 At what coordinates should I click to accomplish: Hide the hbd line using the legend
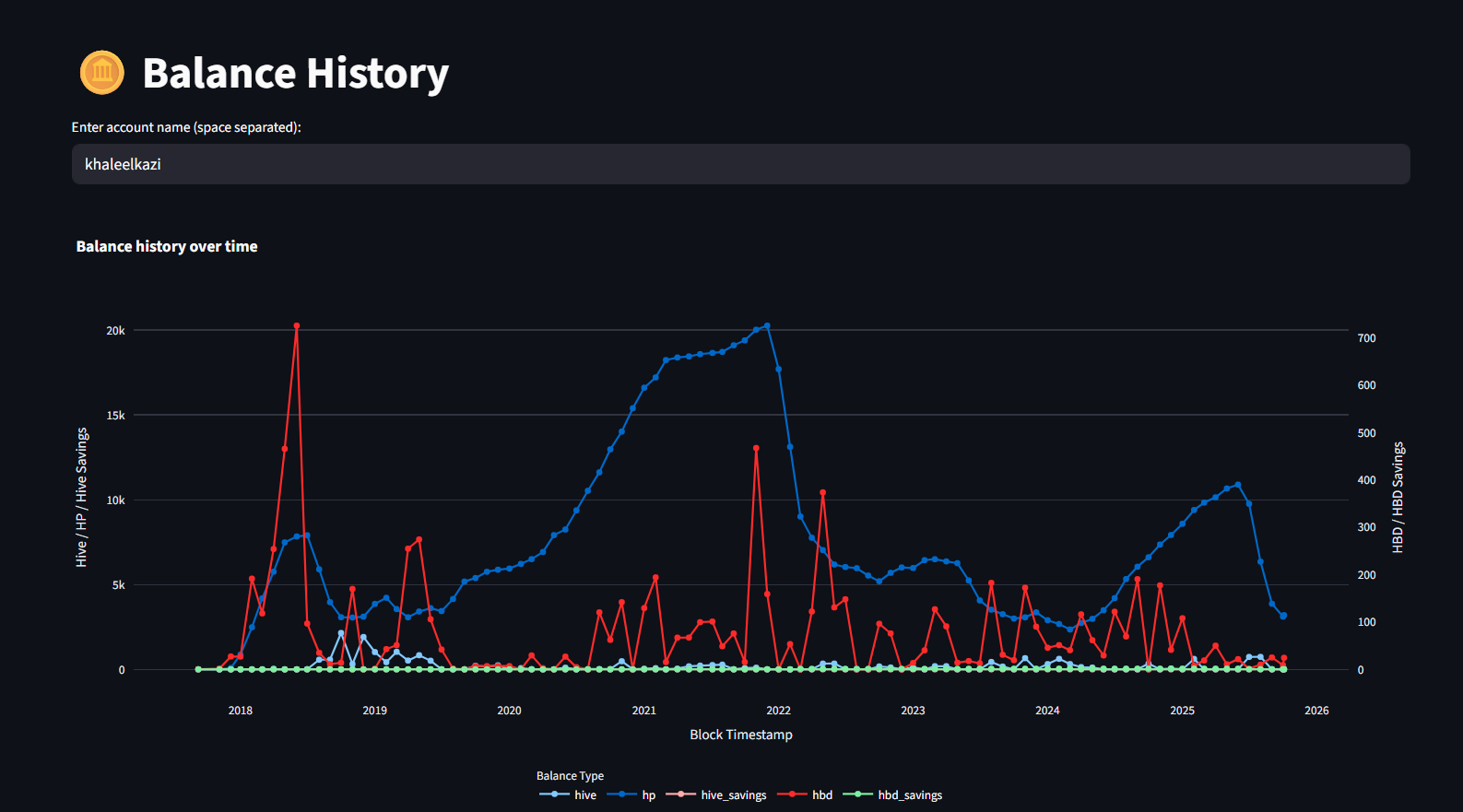(806, 794)
